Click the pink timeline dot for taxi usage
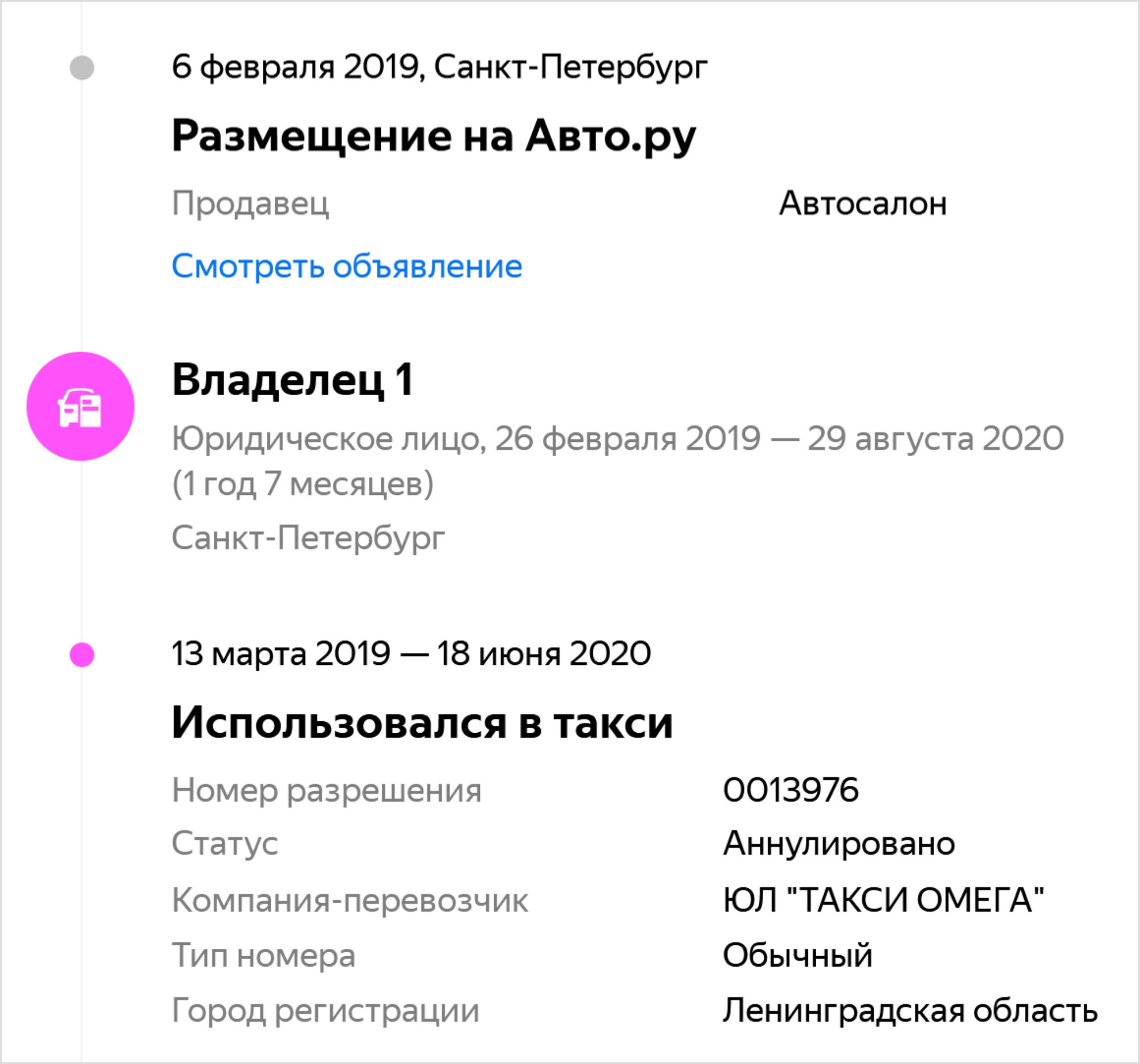 [x=82, y=655]
